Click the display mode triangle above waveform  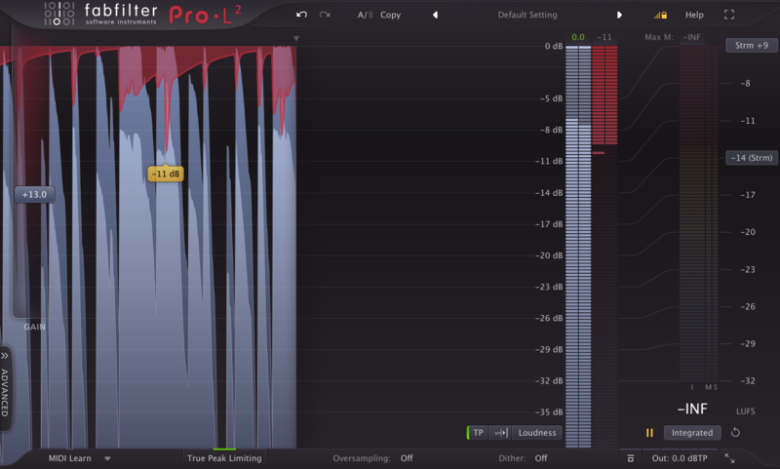296,38
